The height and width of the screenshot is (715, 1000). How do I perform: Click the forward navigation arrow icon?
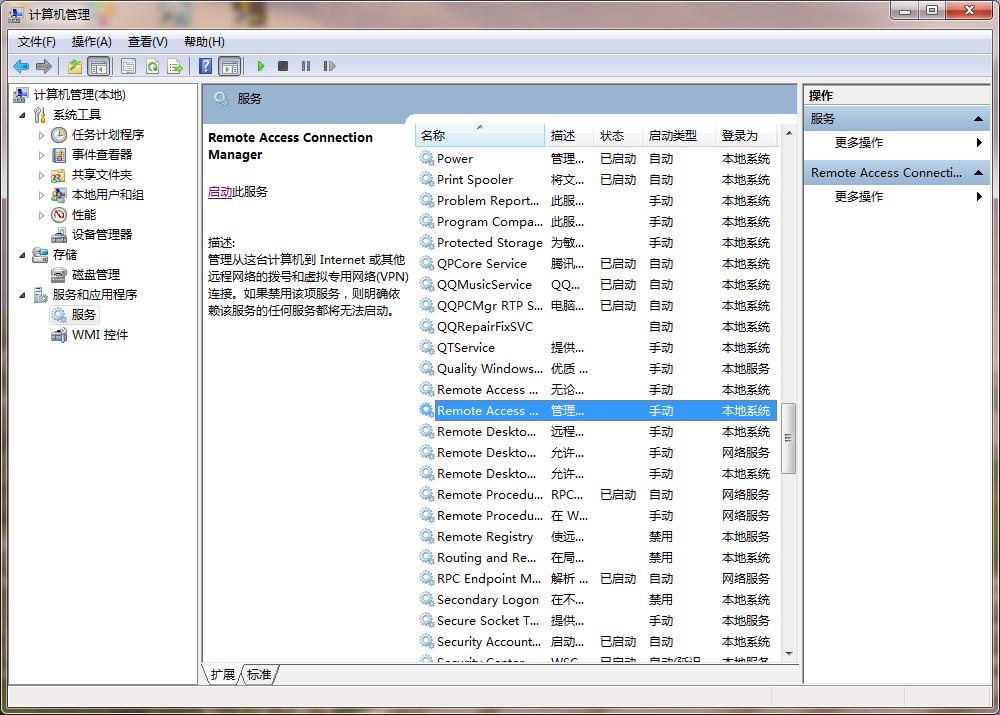[x=43, y=66]
